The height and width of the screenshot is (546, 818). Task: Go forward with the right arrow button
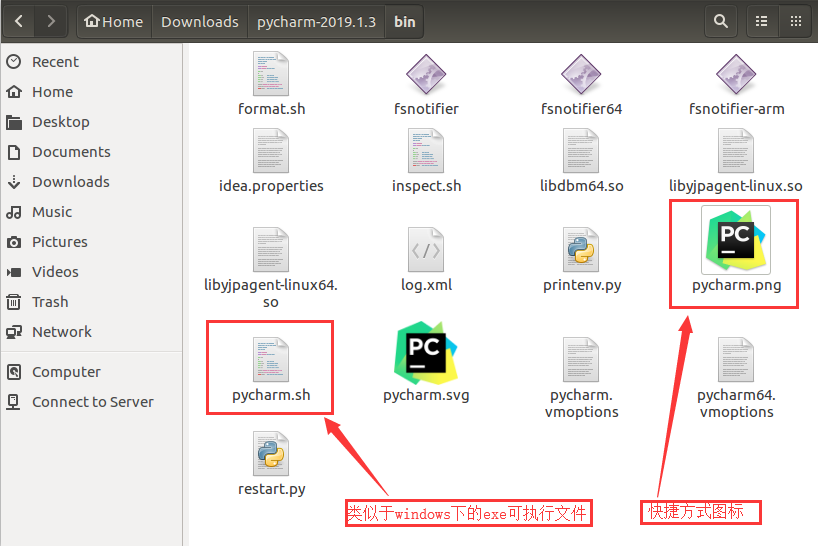pos(51,21)
